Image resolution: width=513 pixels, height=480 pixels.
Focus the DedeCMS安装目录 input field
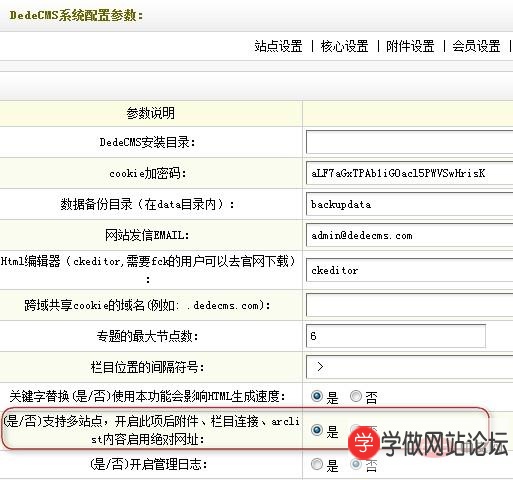tap(409, 142)
